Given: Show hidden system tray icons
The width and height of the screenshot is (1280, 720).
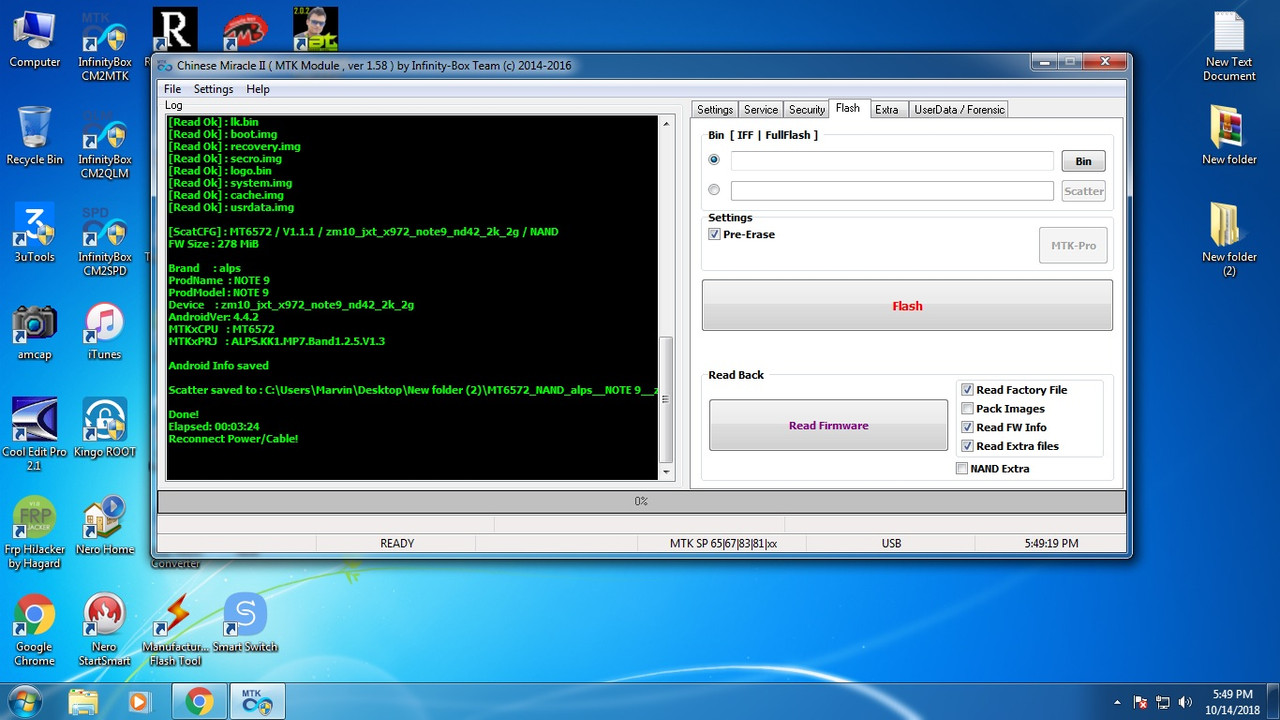Looking at the screenshot, I should coord(1117,702).
